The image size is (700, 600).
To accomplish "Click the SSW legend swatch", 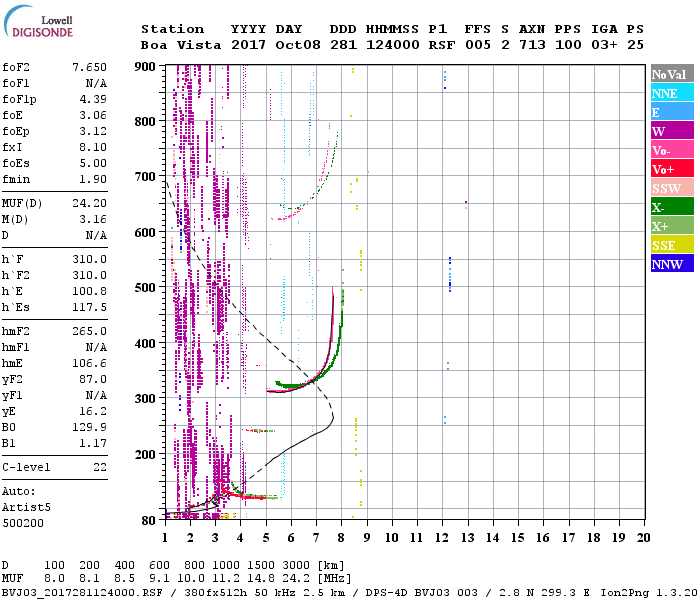I will click(x=672, y=188).
